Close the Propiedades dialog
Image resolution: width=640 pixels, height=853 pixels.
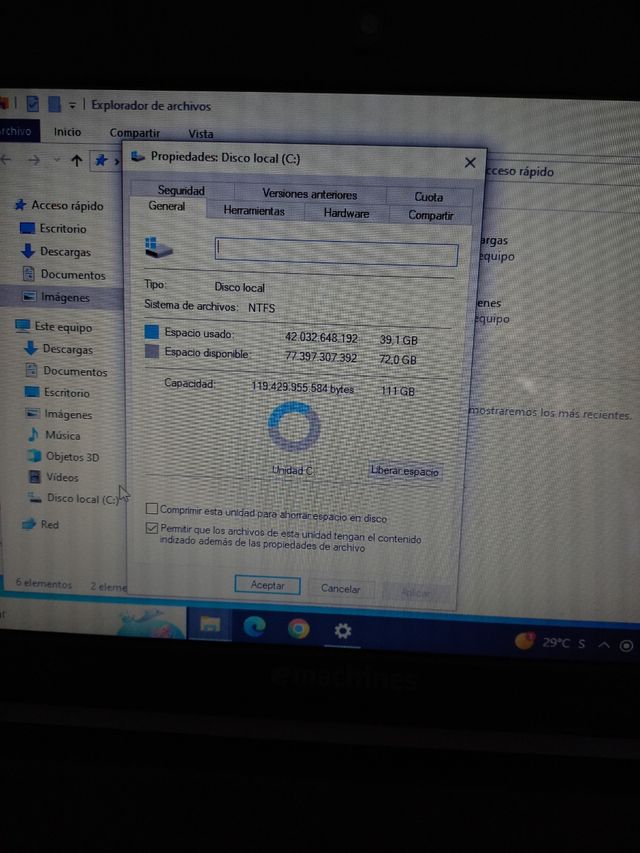(x=470, y=163)
